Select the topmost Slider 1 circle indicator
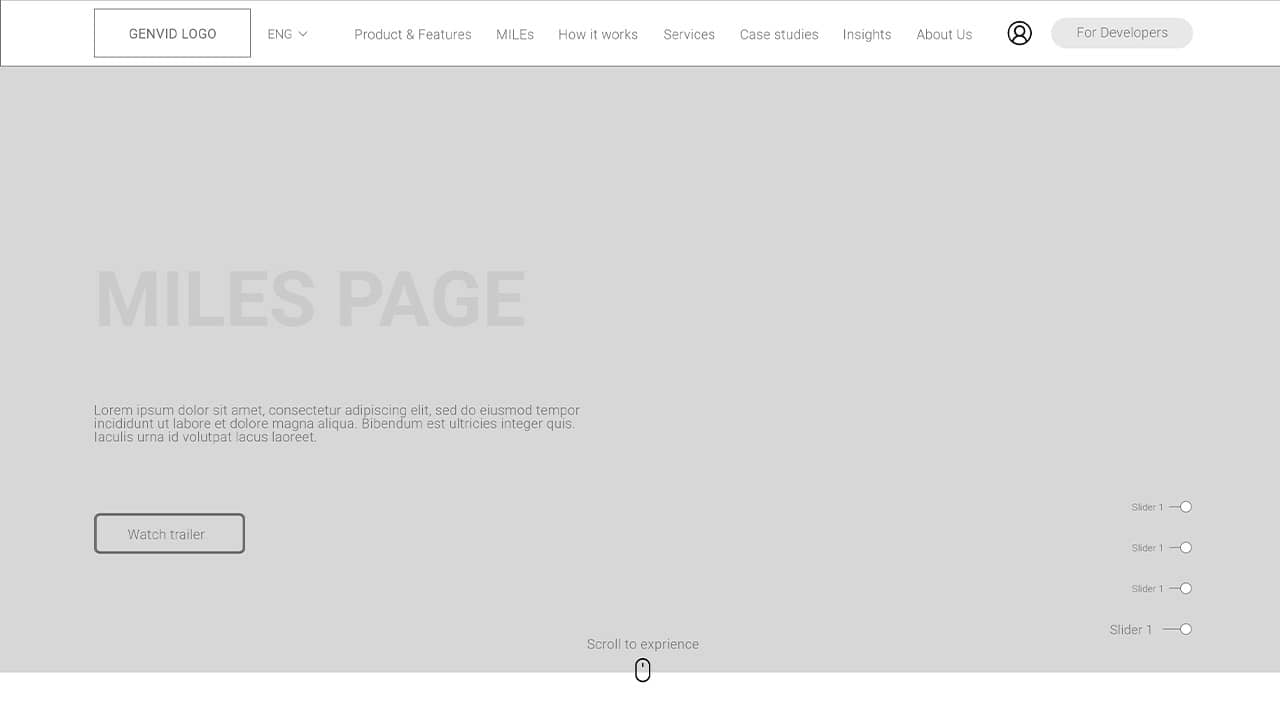The height and width of the screenshot is (720, 1280). [1185, 507]
